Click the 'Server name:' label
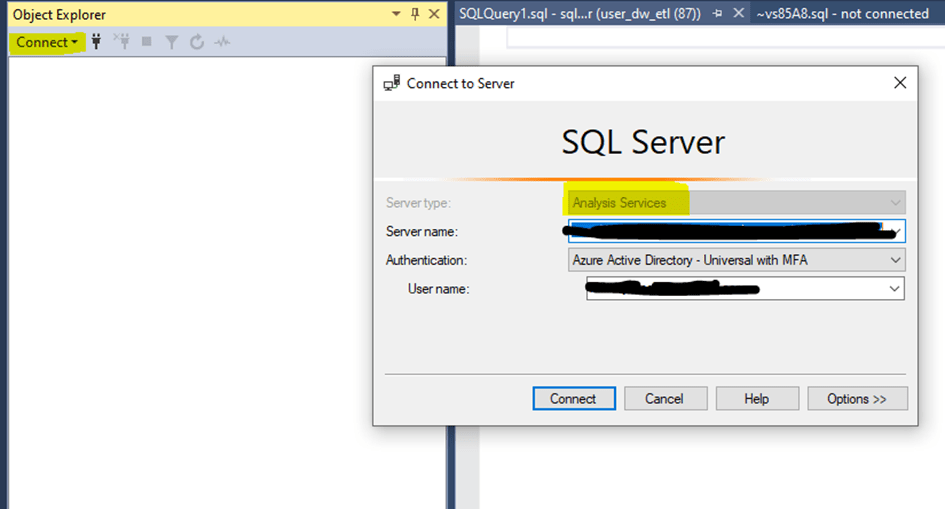Image resolution: width=945 pixels, height=509 pixels. click(422, 231)
